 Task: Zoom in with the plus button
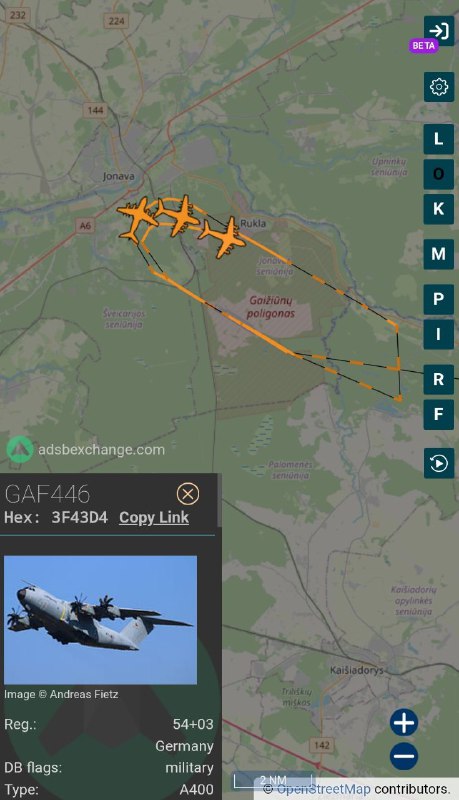(x=404, y=722)
